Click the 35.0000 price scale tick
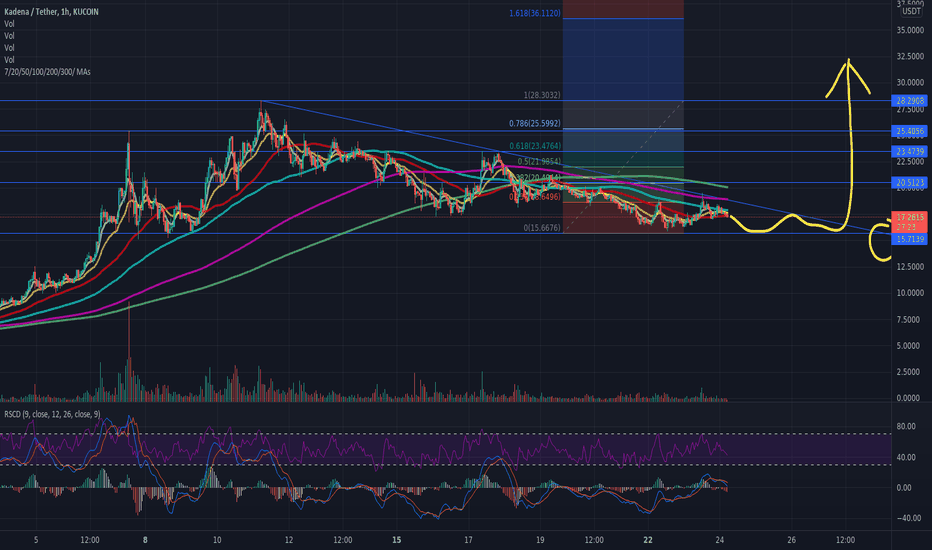This screenshot has width=932, height=550. click(x=910, y=30)
